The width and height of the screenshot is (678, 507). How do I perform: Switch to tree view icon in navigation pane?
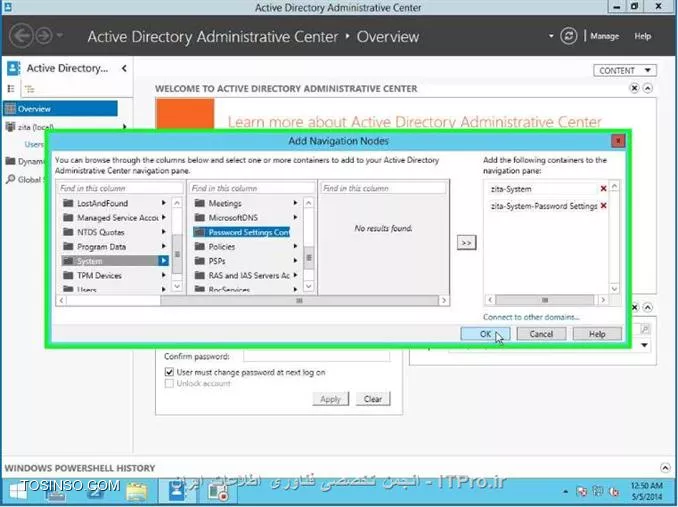click(29, 89)
